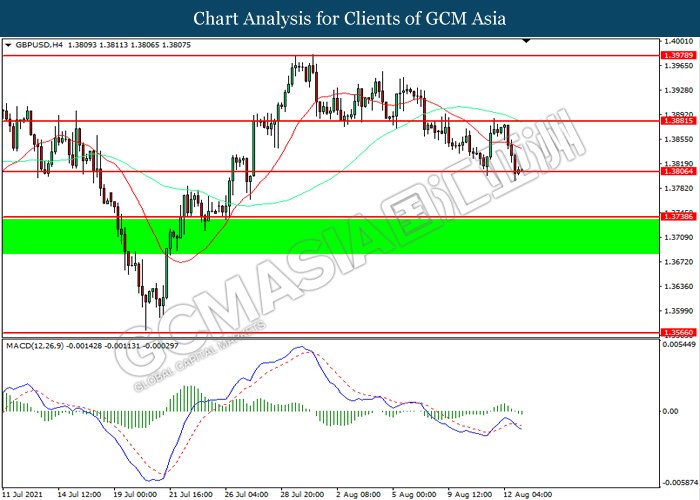The width and height of the screenshot is (700, 500).
Task: Click the 9 Aug 12:00 time label
Action: coord(470,495)
